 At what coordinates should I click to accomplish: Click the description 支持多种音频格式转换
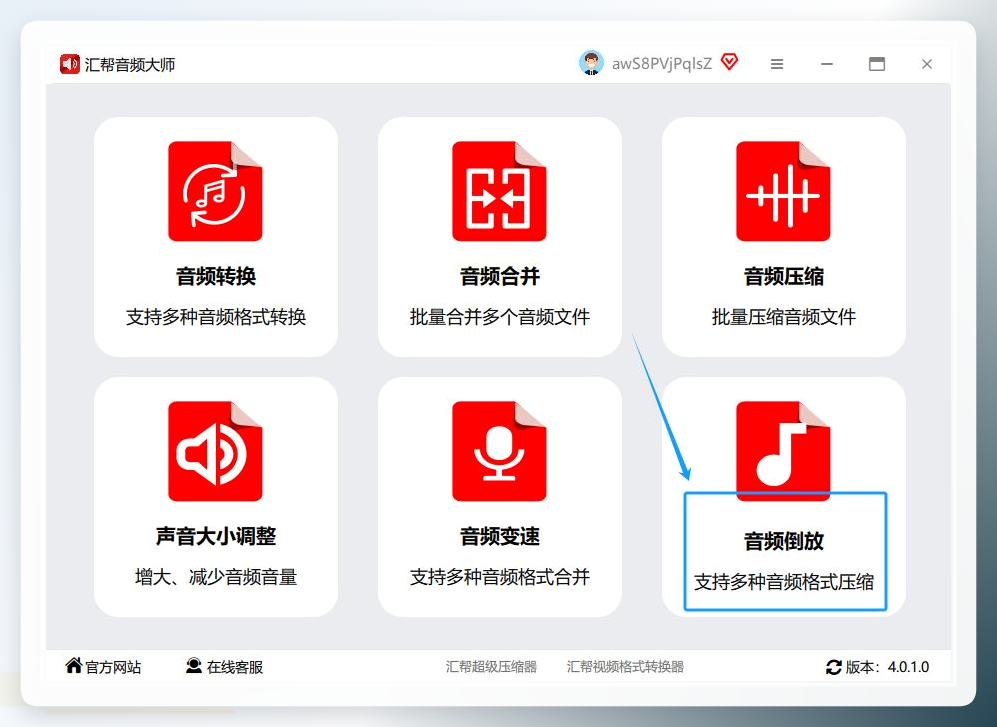(216, 317)
